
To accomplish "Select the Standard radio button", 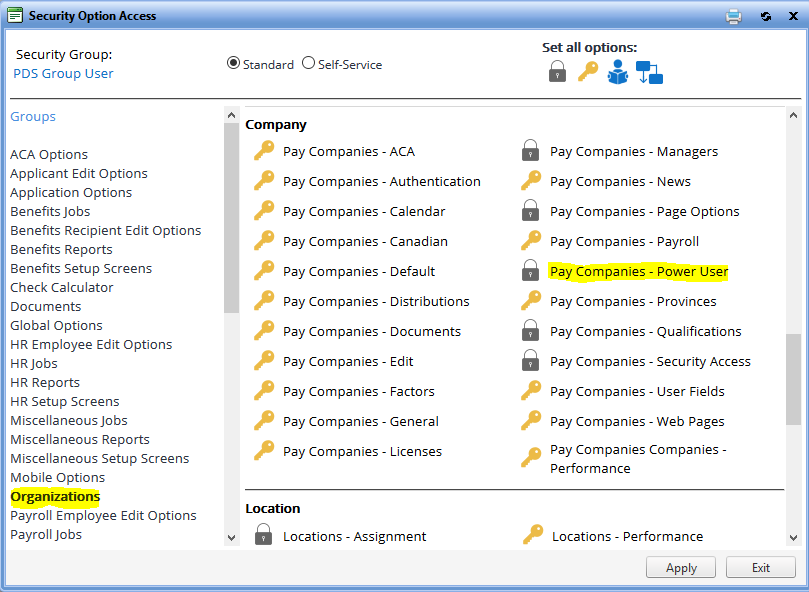I will [x=233, y=63].
